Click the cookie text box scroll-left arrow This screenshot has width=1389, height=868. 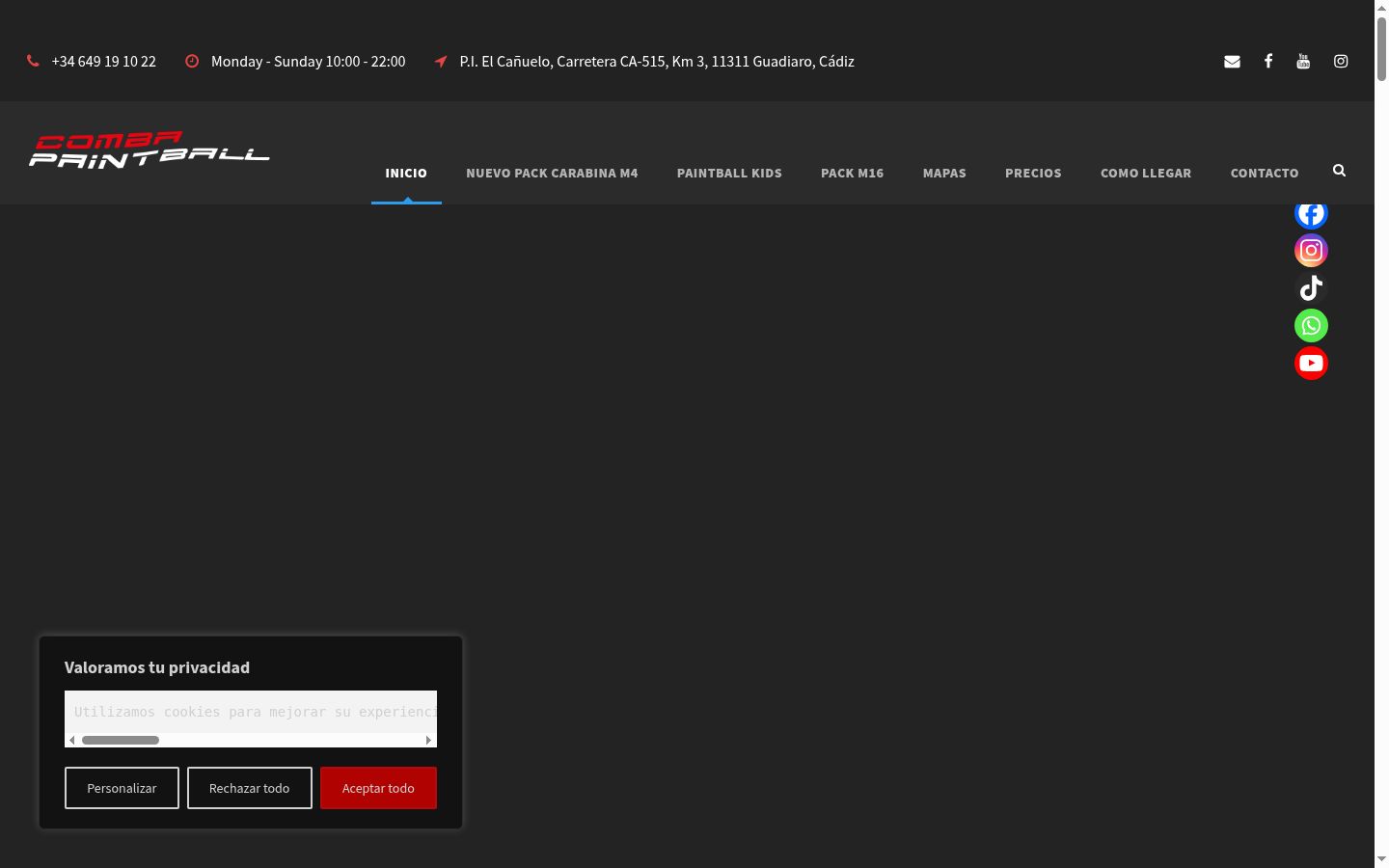pyautogui.click(x=72, y=740)
